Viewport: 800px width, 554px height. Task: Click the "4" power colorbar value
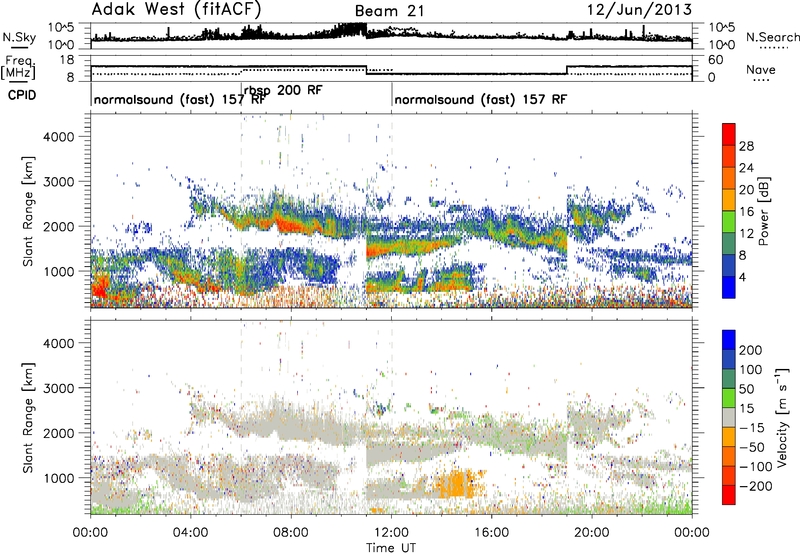[x=742, y=277]
